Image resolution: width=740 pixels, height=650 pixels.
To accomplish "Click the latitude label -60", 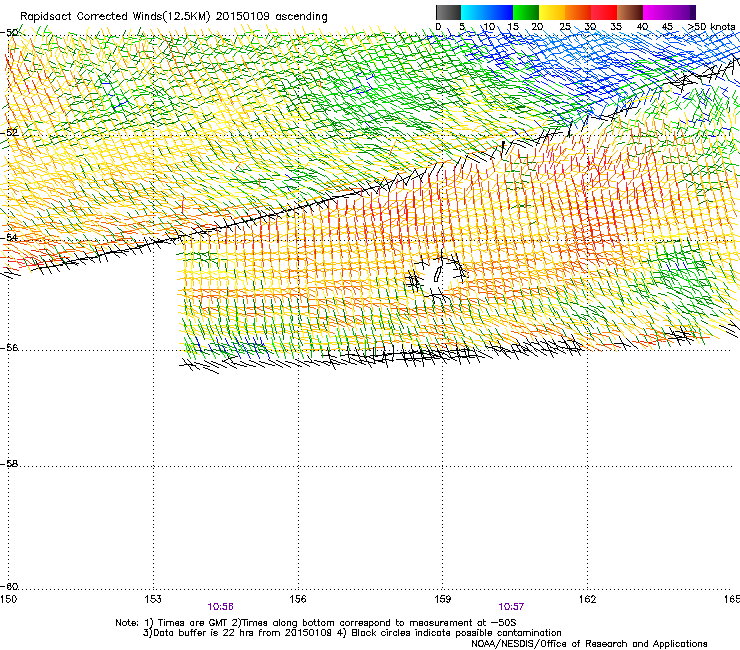I will tap(9, 586).
